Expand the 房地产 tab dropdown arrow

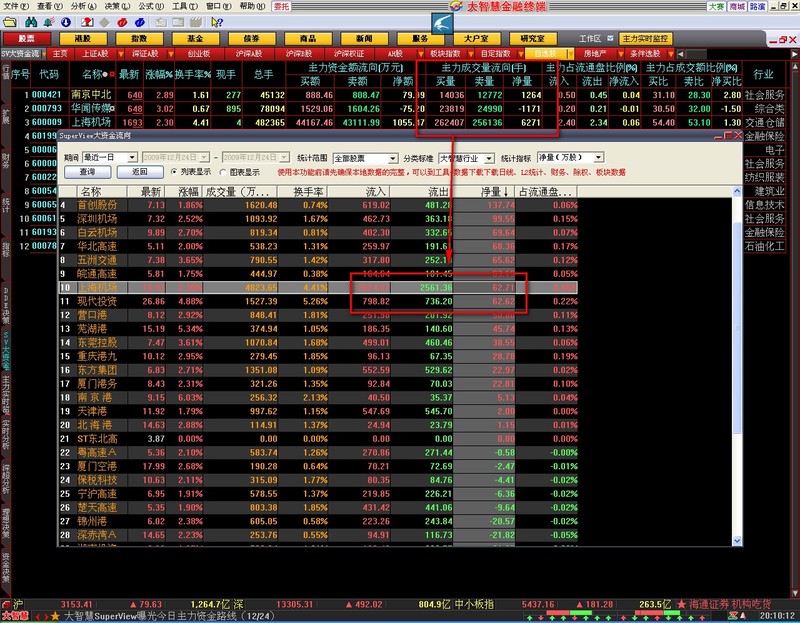[620, 54]
